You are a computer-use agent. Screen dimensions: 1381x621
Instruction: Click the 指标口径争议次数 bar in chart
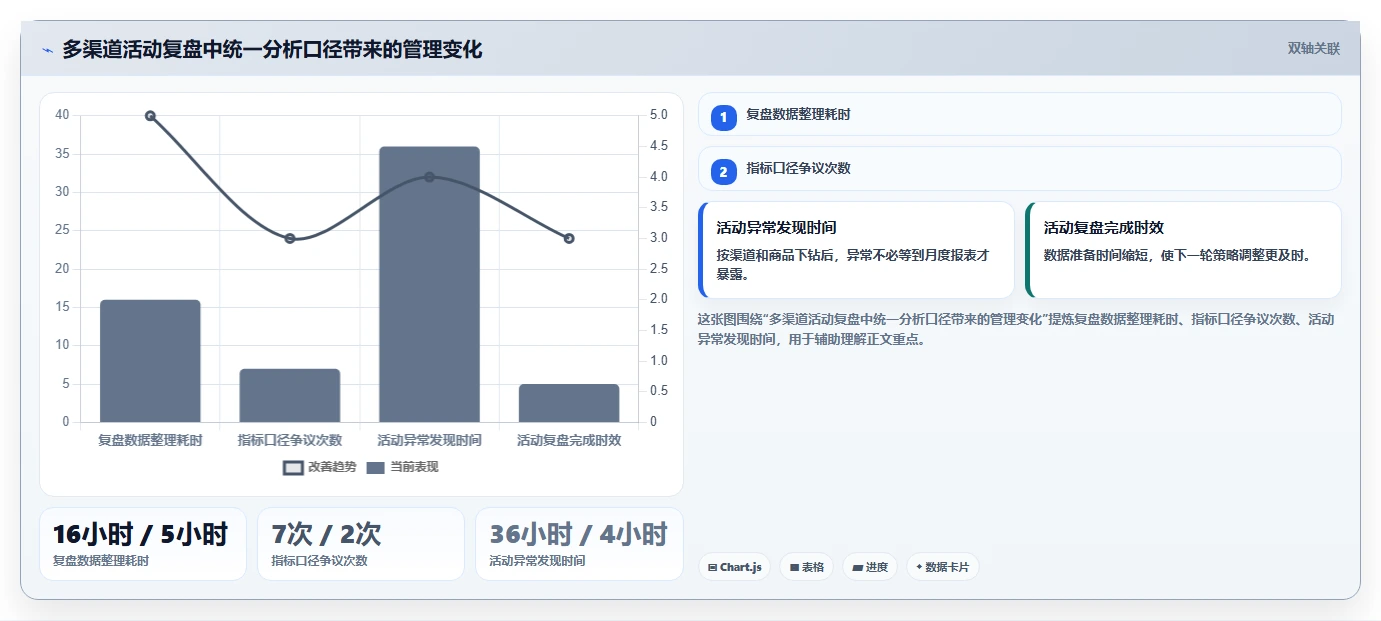click(x=290, y=395)
